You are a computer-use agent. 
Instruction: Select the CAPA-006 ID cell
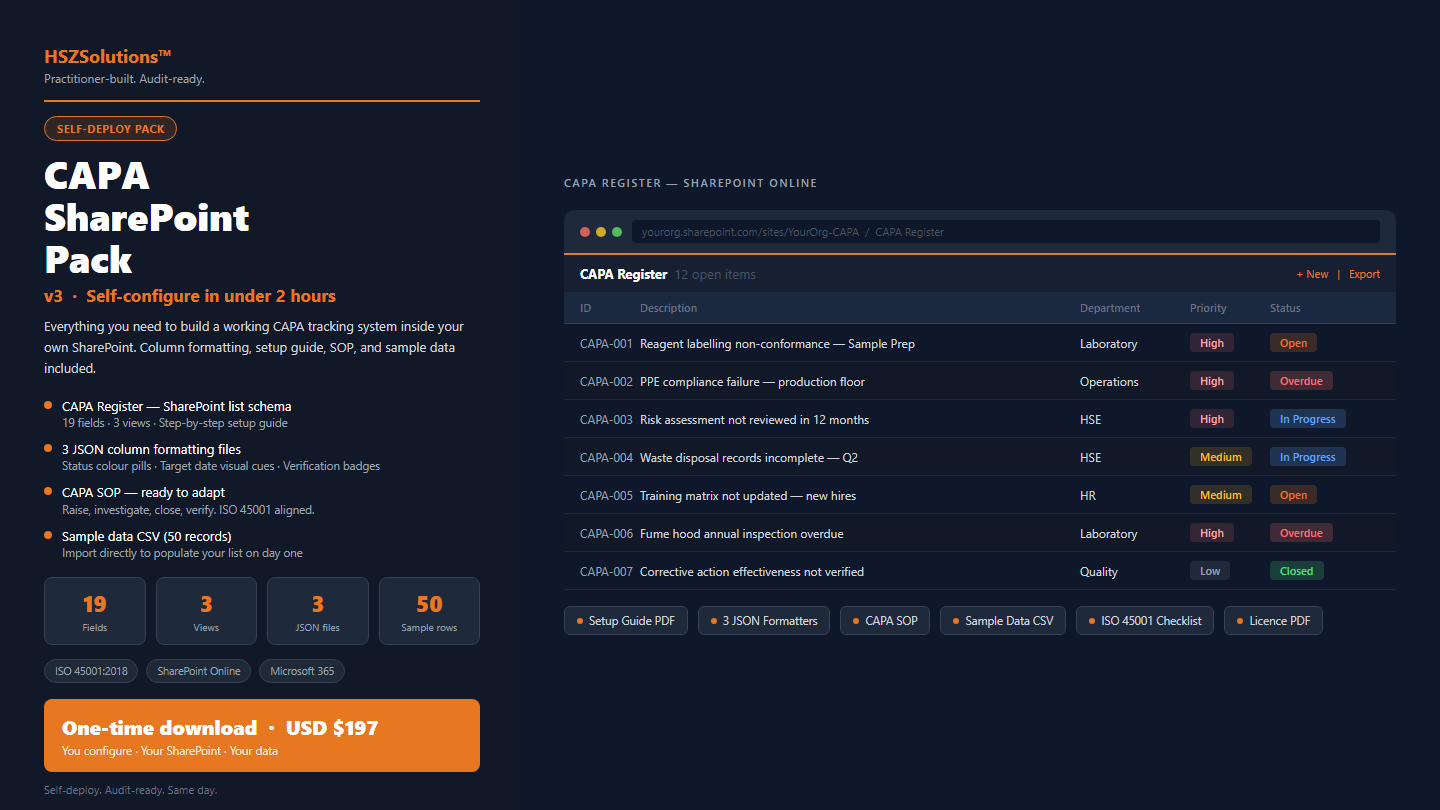[x=606, y=534]
